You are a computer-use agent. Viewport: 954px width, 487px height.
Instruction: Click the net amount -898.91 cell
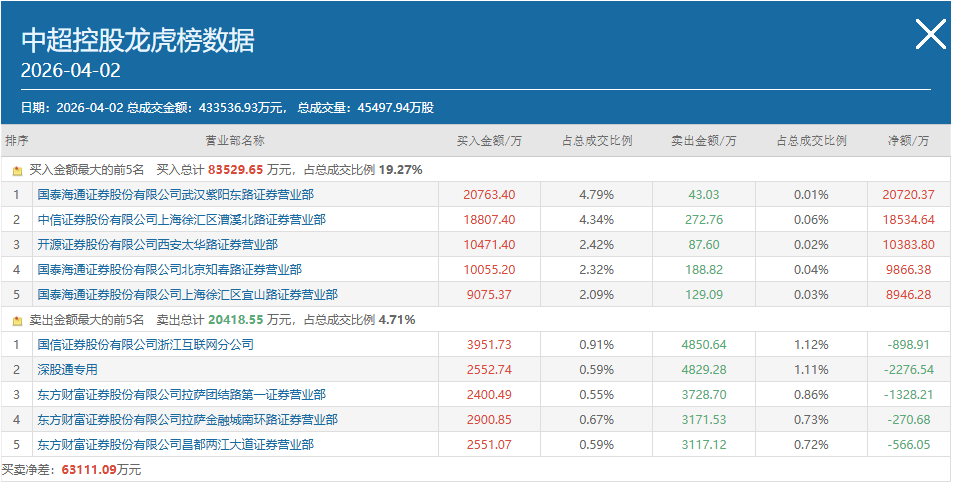(x=908, y=345)
